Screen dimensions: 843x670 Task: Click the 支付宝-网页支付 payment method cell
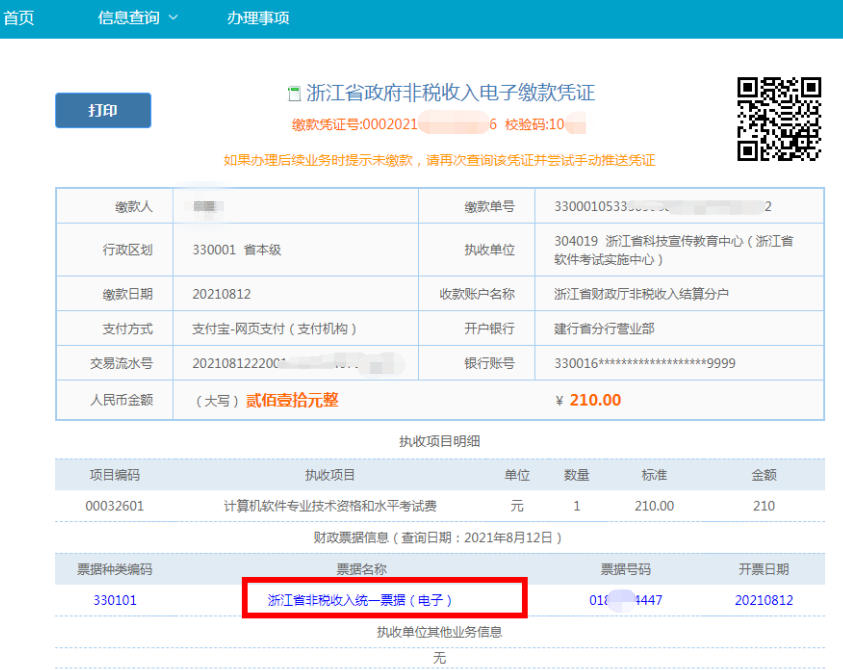pos(274,328)
